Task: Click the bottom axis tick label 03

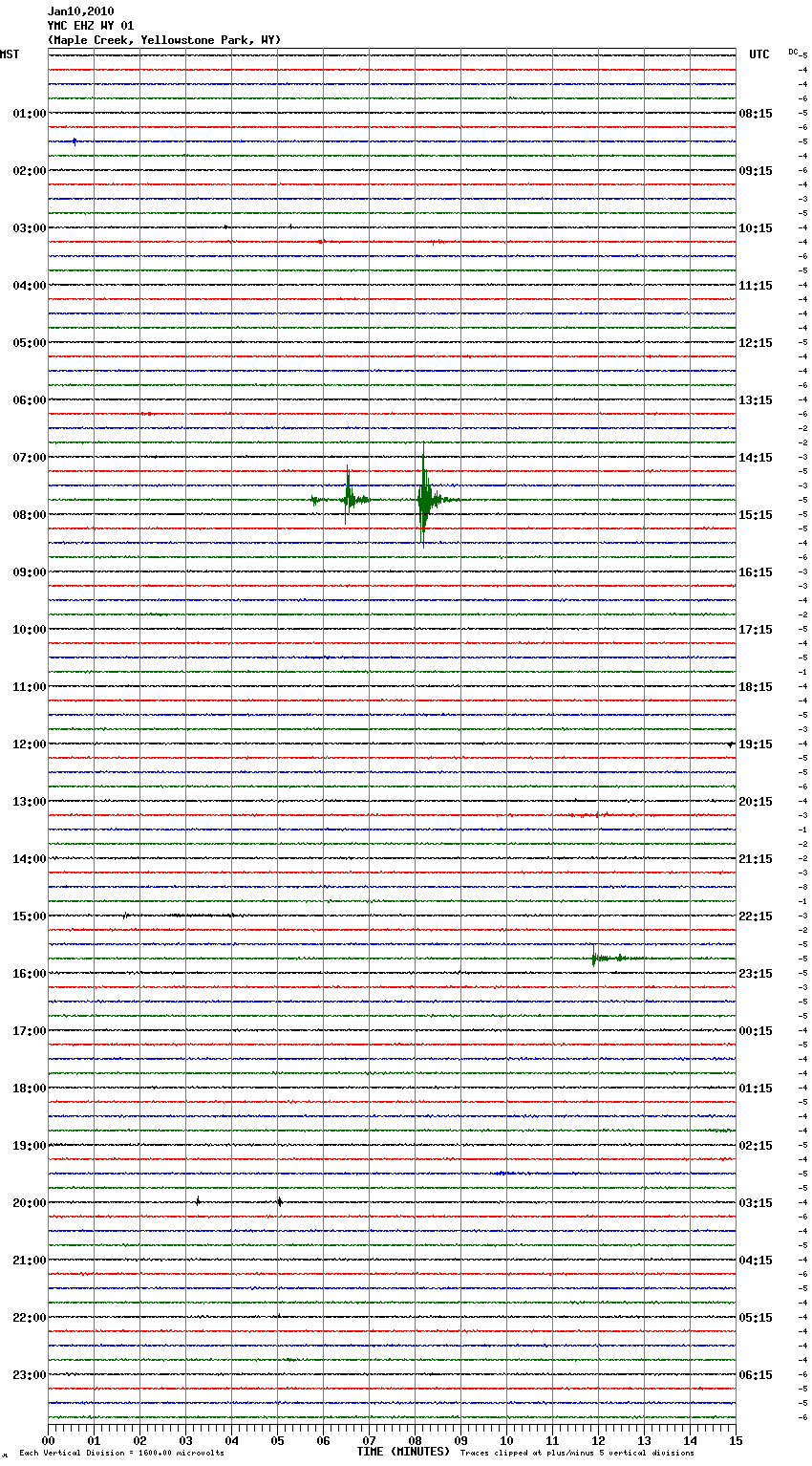Action: tap(185, 1440)
